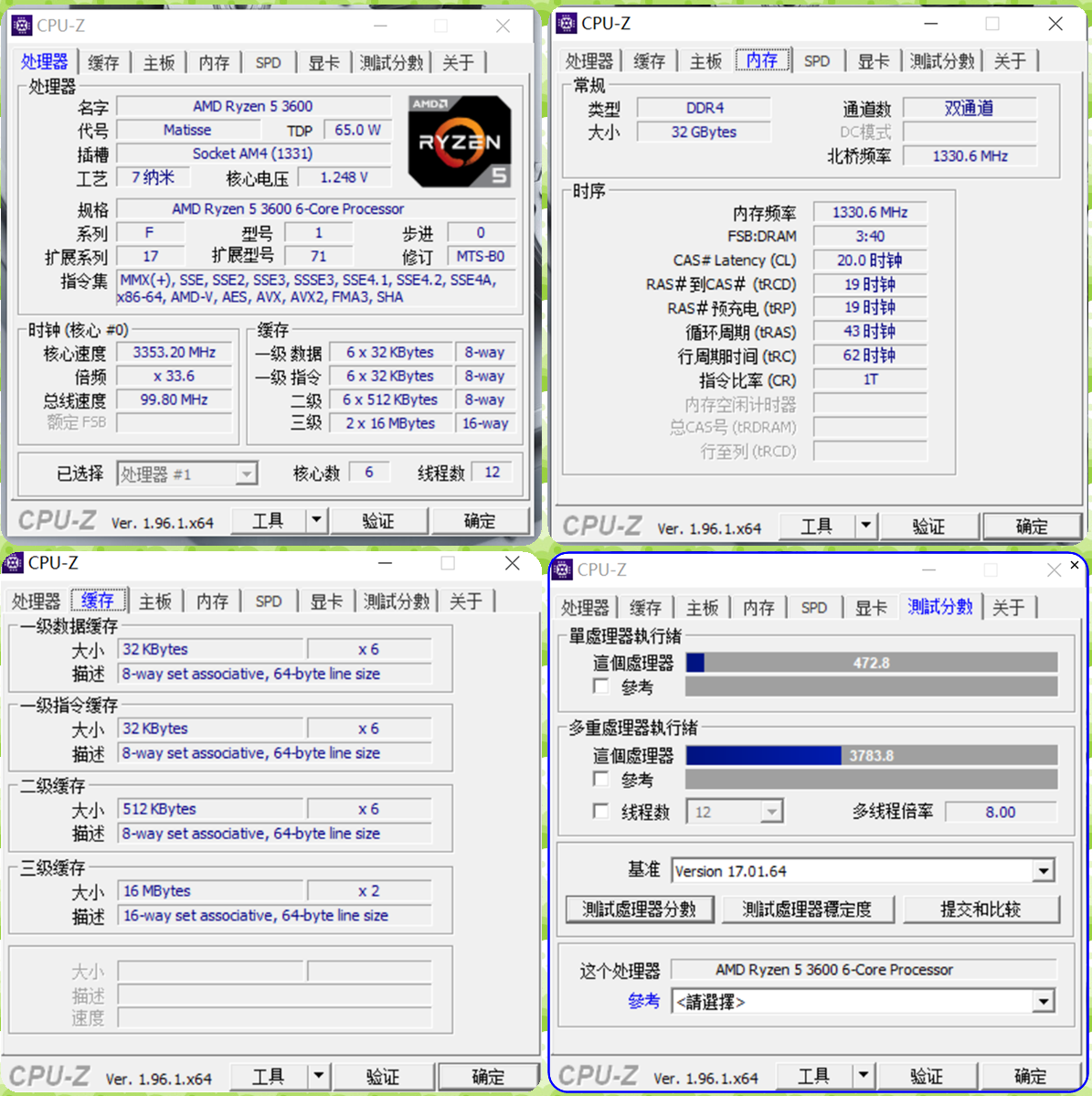Select SPD tab in the memory window
The width and height of the screenshot is (1092, 1096).
point(817,61)
